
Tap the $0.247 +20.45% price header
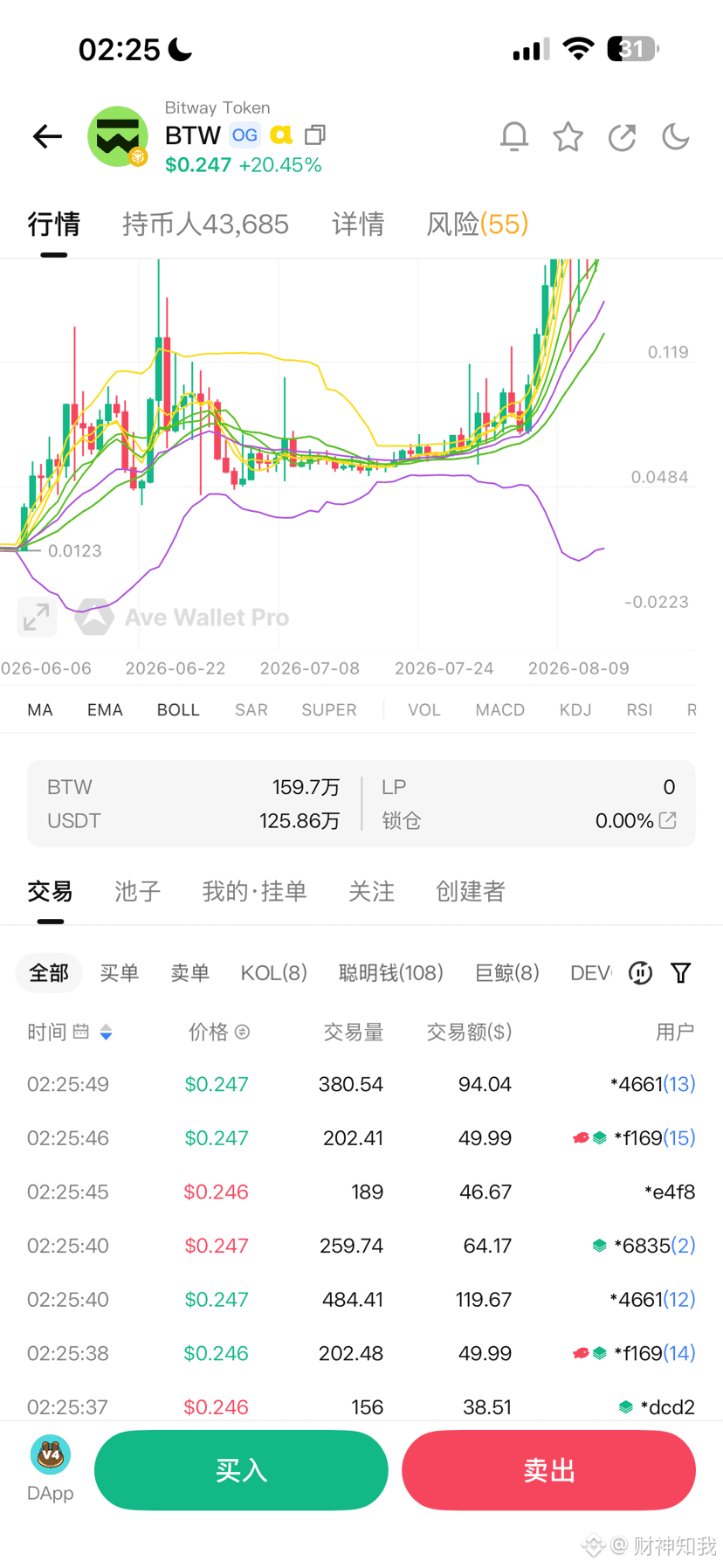[x=244, y=165]
